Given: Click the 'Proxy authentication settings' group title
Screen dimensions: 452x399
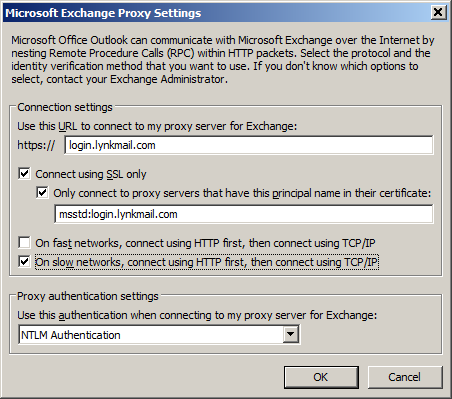Looking at the screenshot, I should point(88,296).
